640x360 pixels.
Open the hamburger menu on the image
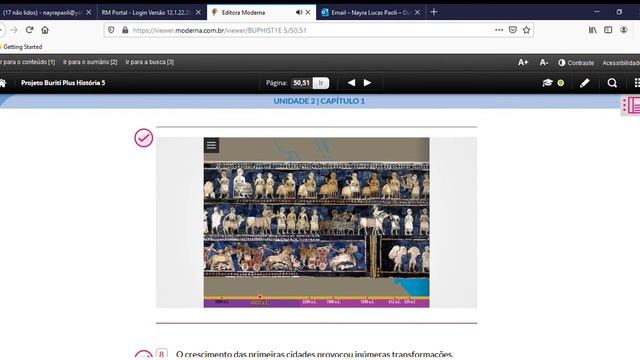coord(211,145)
